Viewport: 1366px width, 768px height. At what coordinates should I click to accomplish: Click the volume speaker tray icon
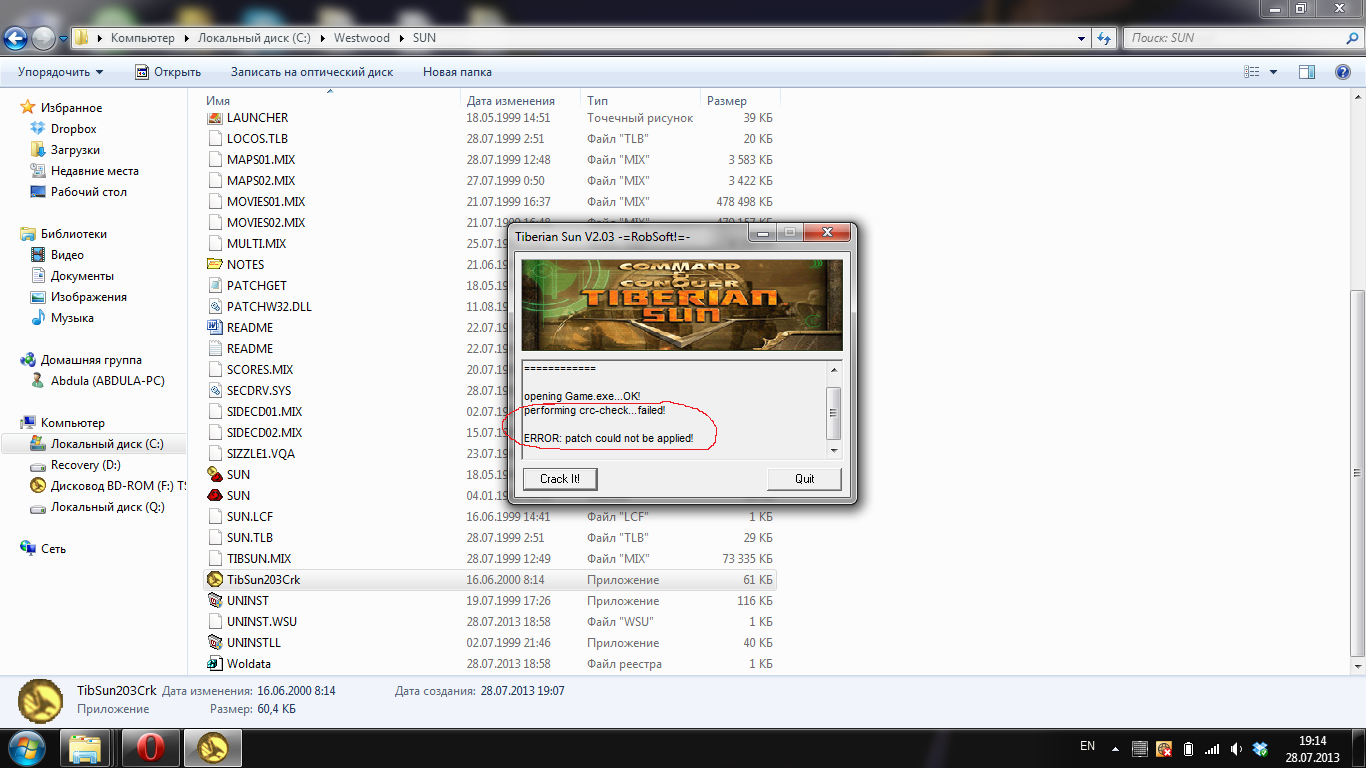point(1237,748)
